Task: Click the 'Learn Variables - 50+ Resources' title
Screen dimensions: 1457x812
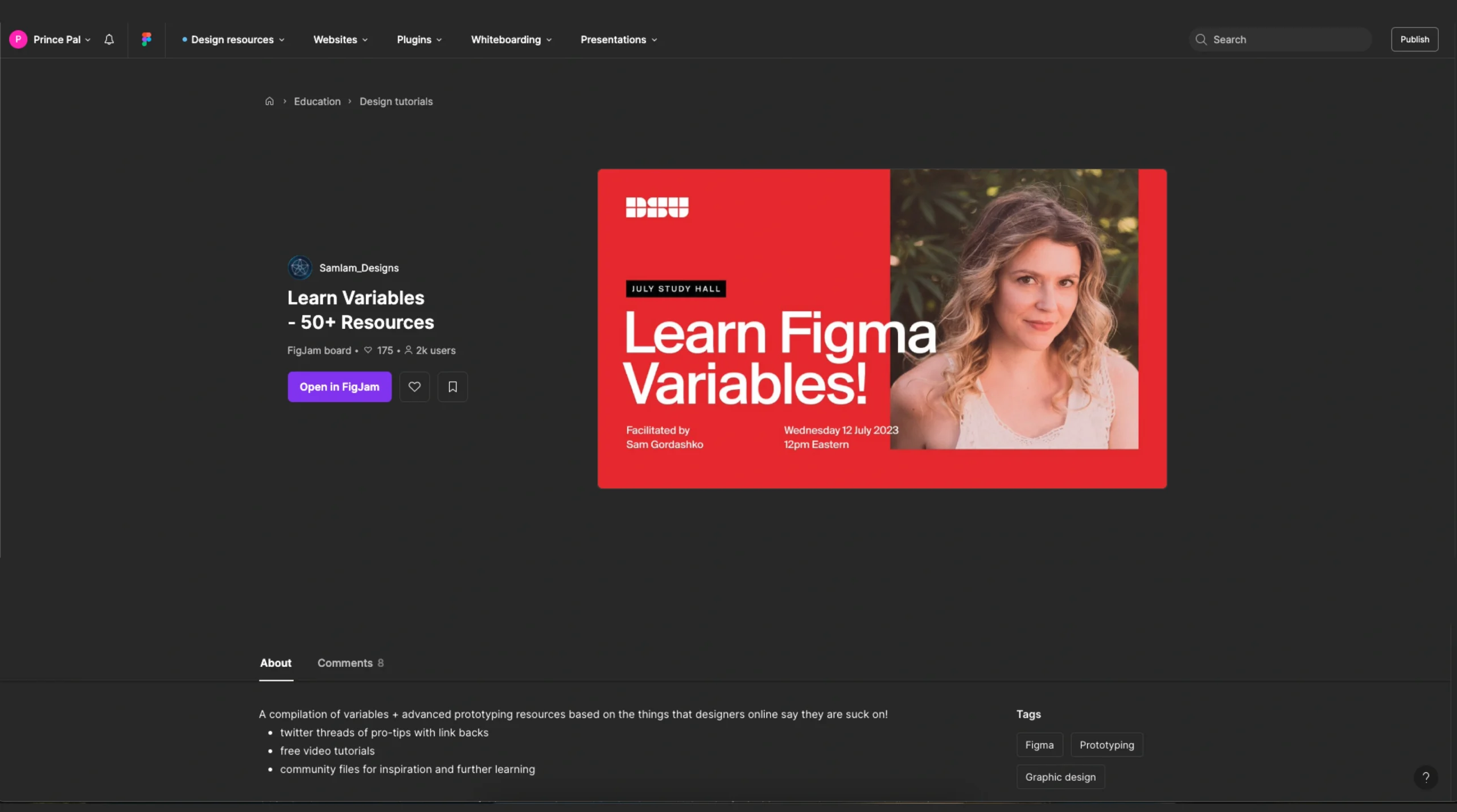Action: (361, 310)
